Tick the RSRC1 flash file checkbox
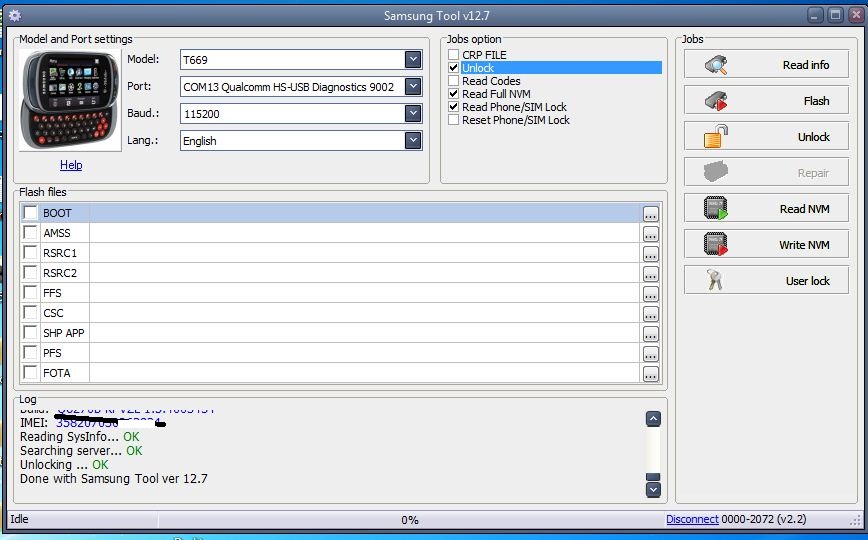This screenshot has height=540, width=868. [x=30, y=253]
